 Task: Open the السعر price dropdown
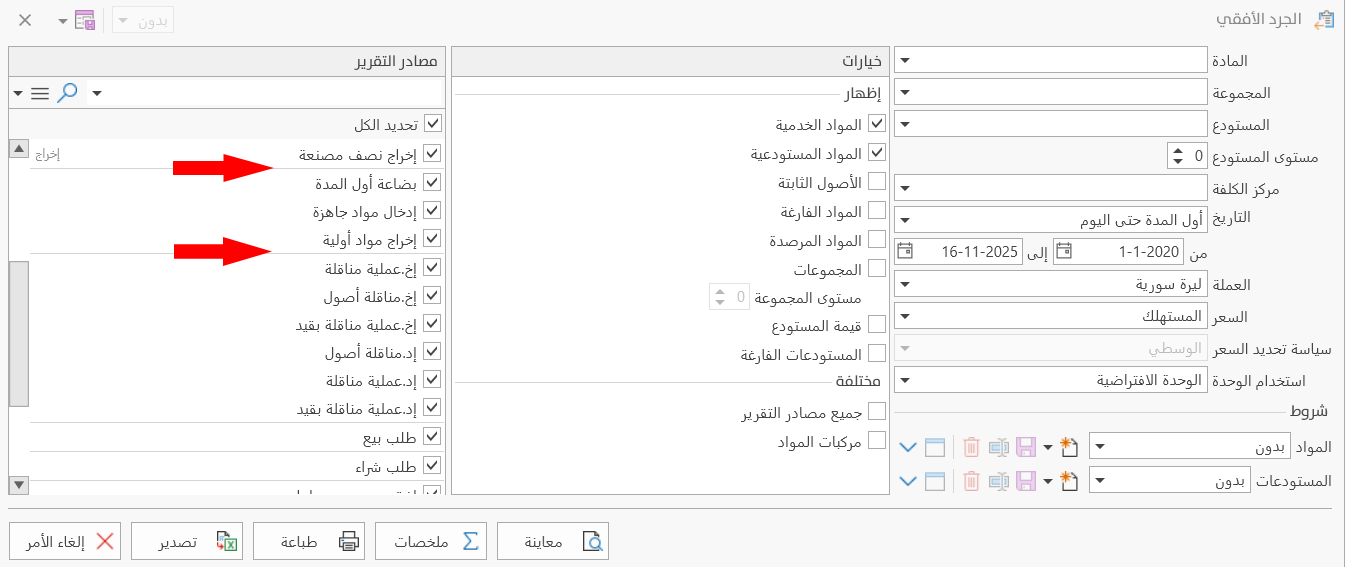(x=904, y=316)
